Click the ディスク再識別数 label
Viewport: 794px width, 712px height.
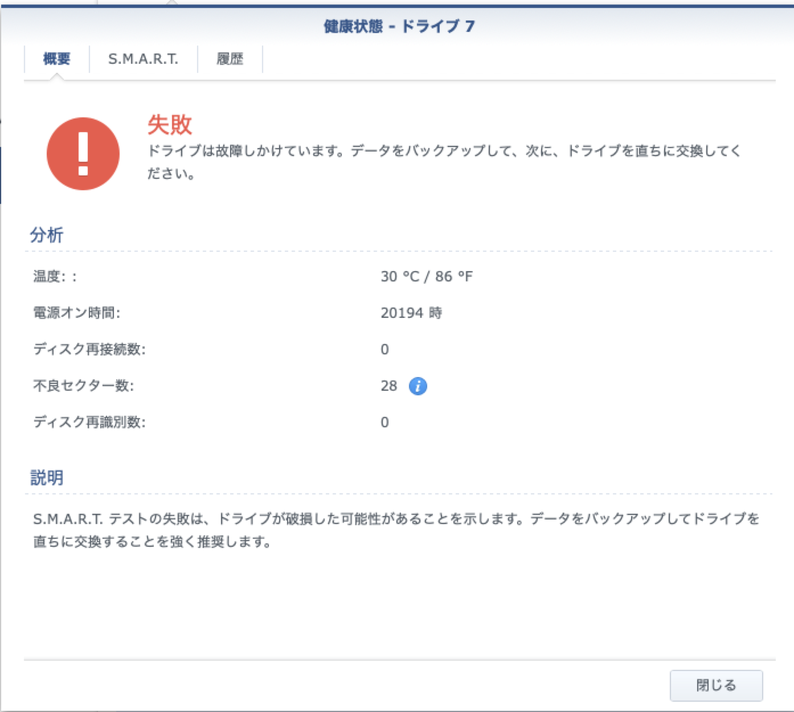(89, 422)
